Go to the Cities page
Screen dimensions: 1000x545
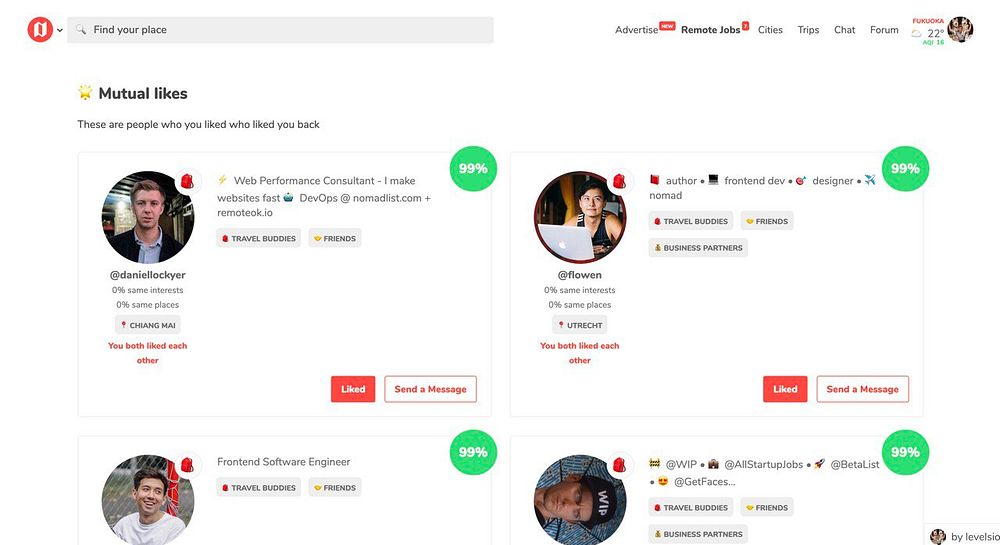tap(770, 30)
